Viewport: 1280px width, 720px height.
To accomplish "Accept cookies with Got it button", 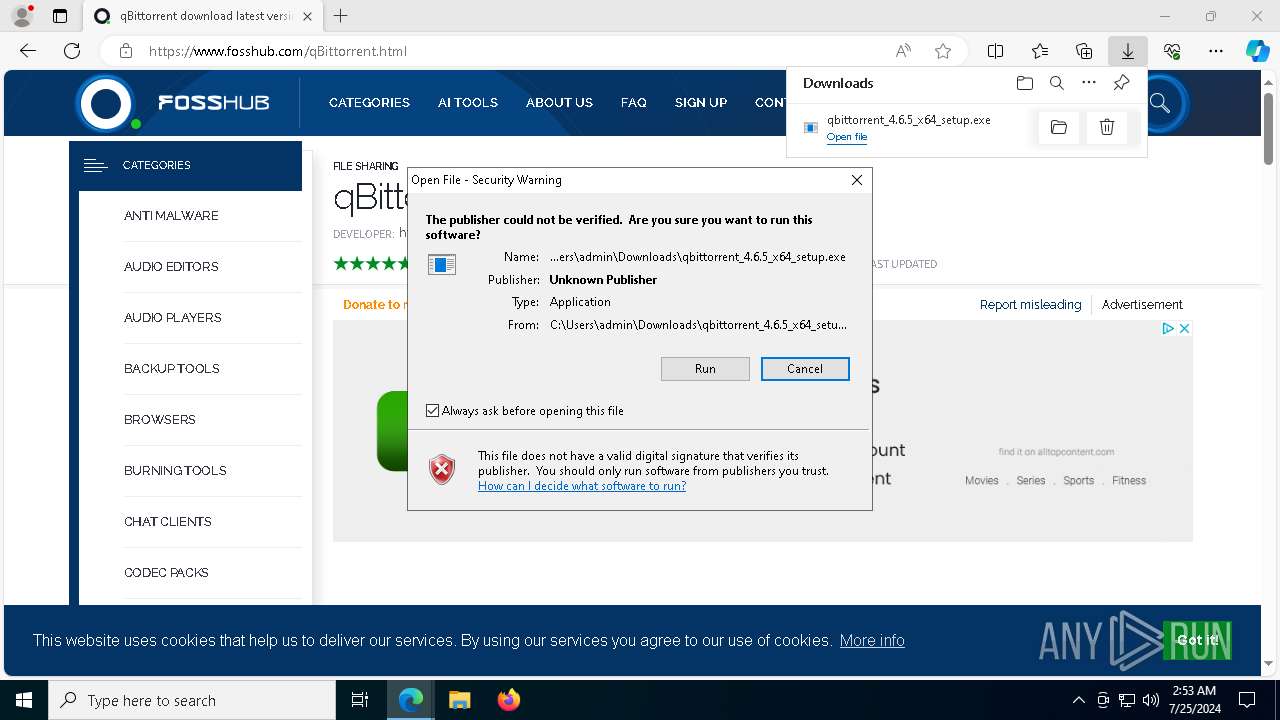I will click(x=1198, y=640).
